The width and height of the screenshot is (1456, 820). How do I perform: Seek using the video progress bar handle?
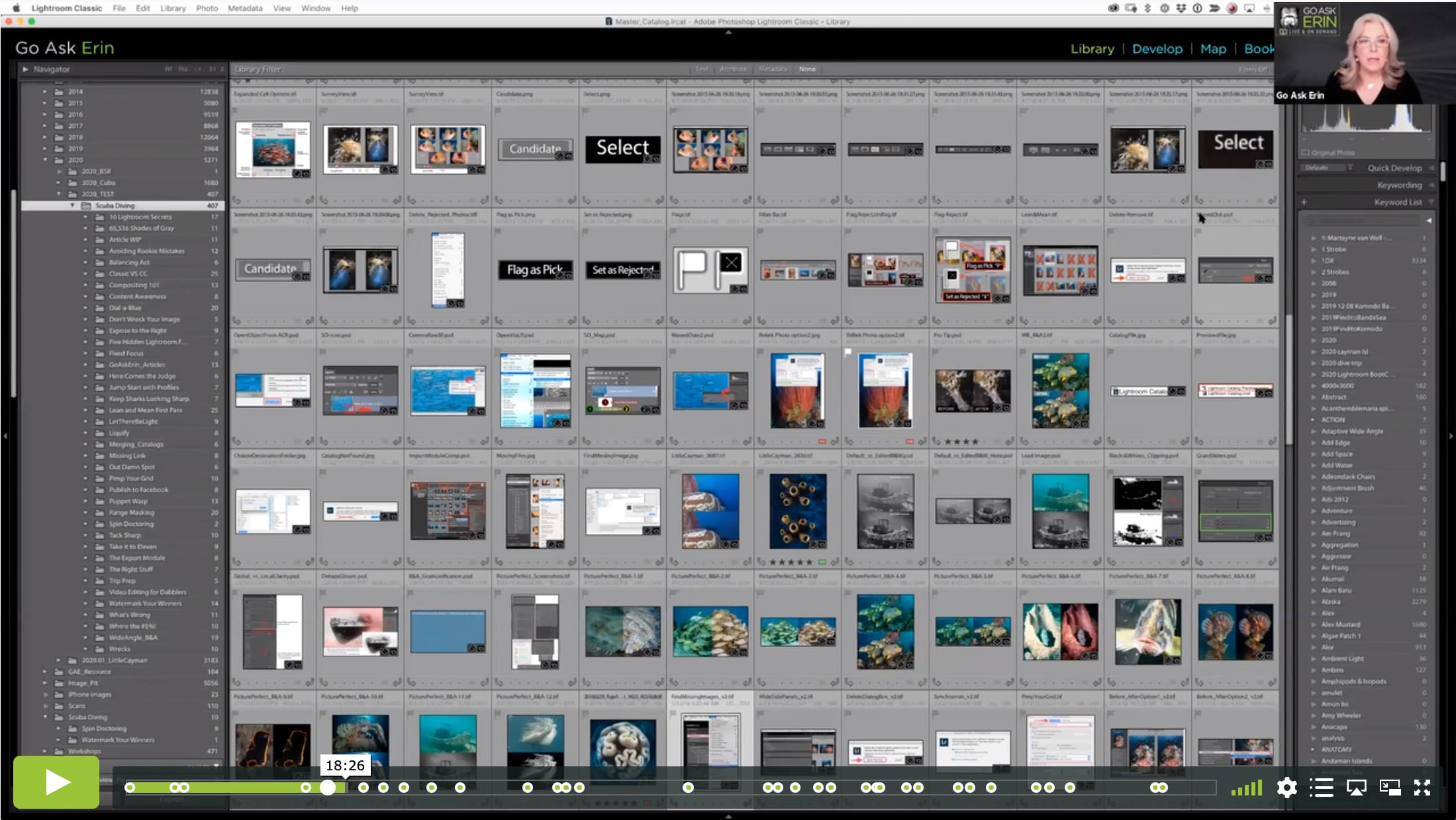coord(328,788)
